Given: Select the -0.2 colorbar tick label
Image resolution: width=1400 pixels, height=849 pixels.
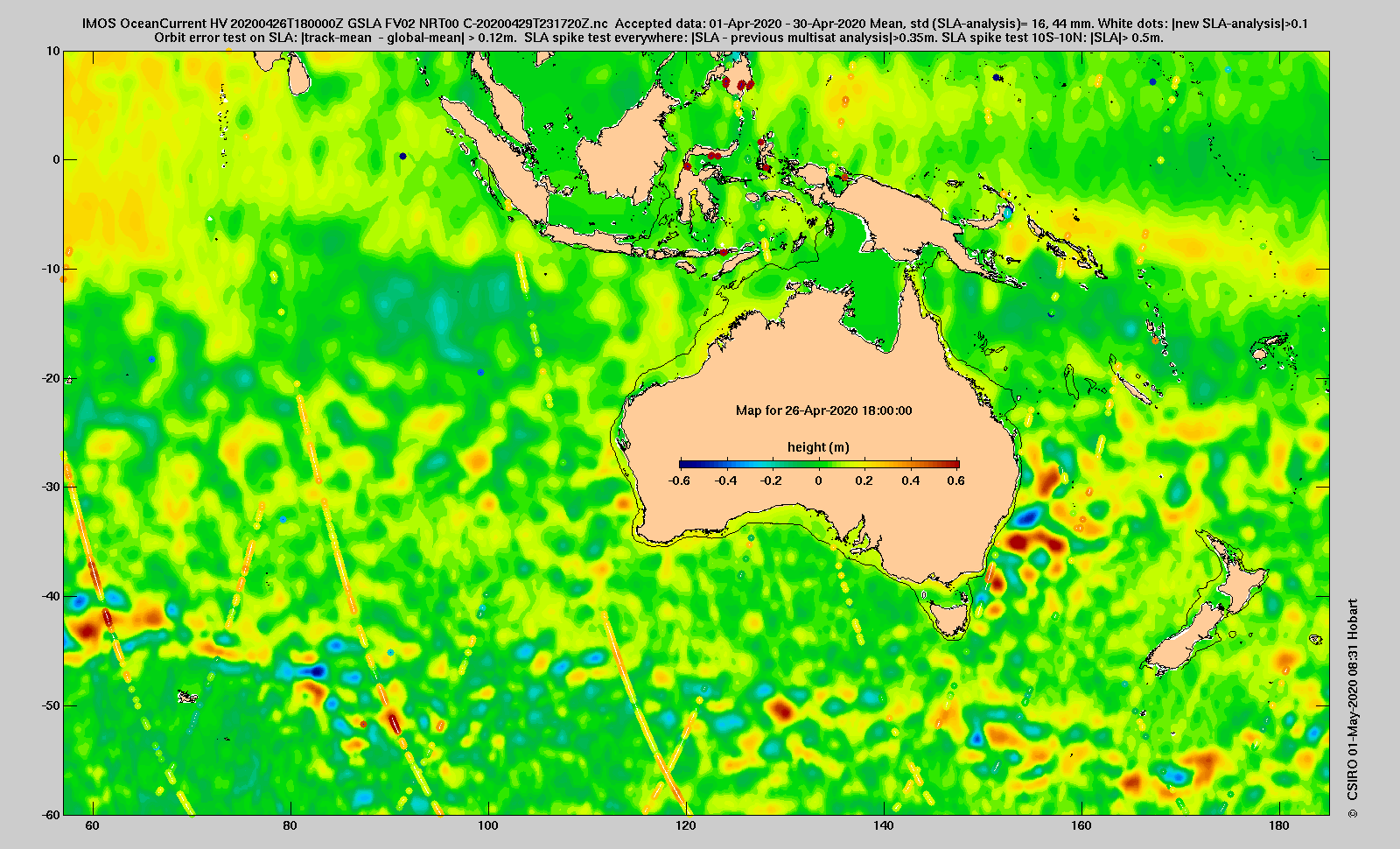Looking at the screenshot, I should pyautogui.click(x=772, y=481).
